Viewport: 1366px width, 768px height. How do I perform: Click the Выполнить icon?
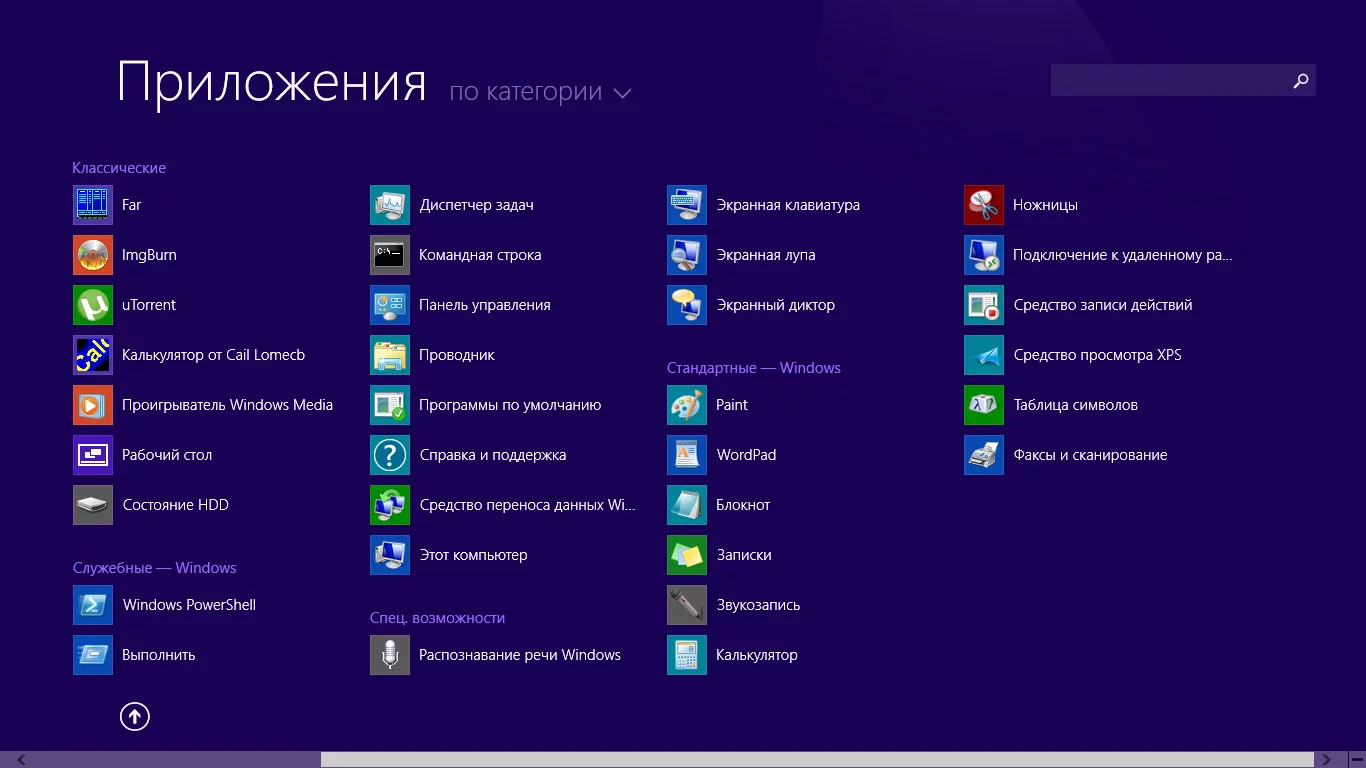tap(93, 655)
